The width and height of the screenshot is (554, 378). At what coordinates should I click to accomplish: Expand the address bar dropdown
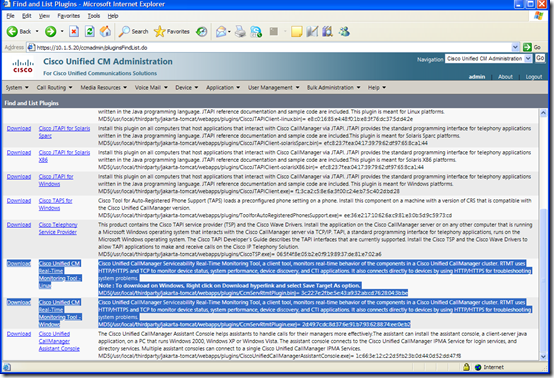click(515, 47)
